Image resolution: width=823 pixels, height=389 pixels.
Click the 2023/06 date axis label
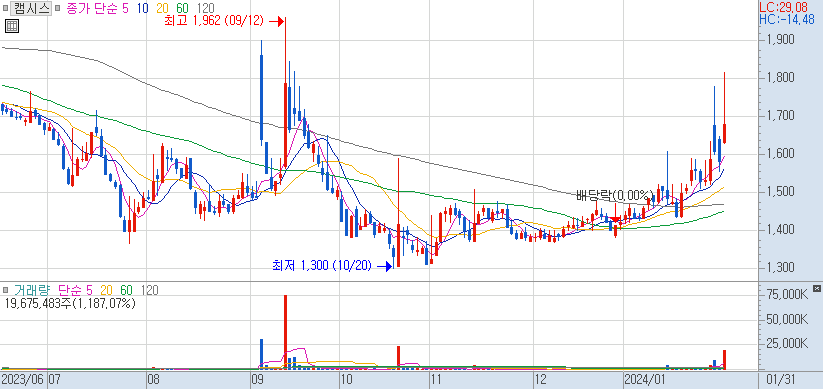click(23, 379)
